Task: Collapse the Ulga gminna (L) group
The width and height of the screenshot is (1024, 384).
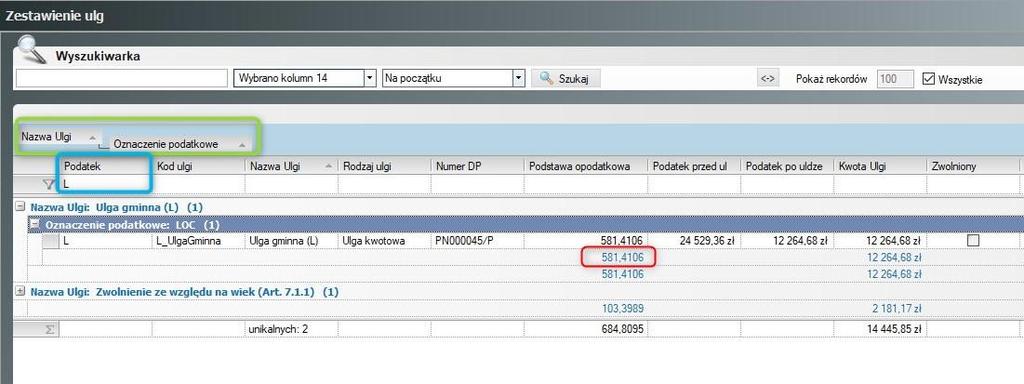Action: pyautogui.click(x=20, y=206)
